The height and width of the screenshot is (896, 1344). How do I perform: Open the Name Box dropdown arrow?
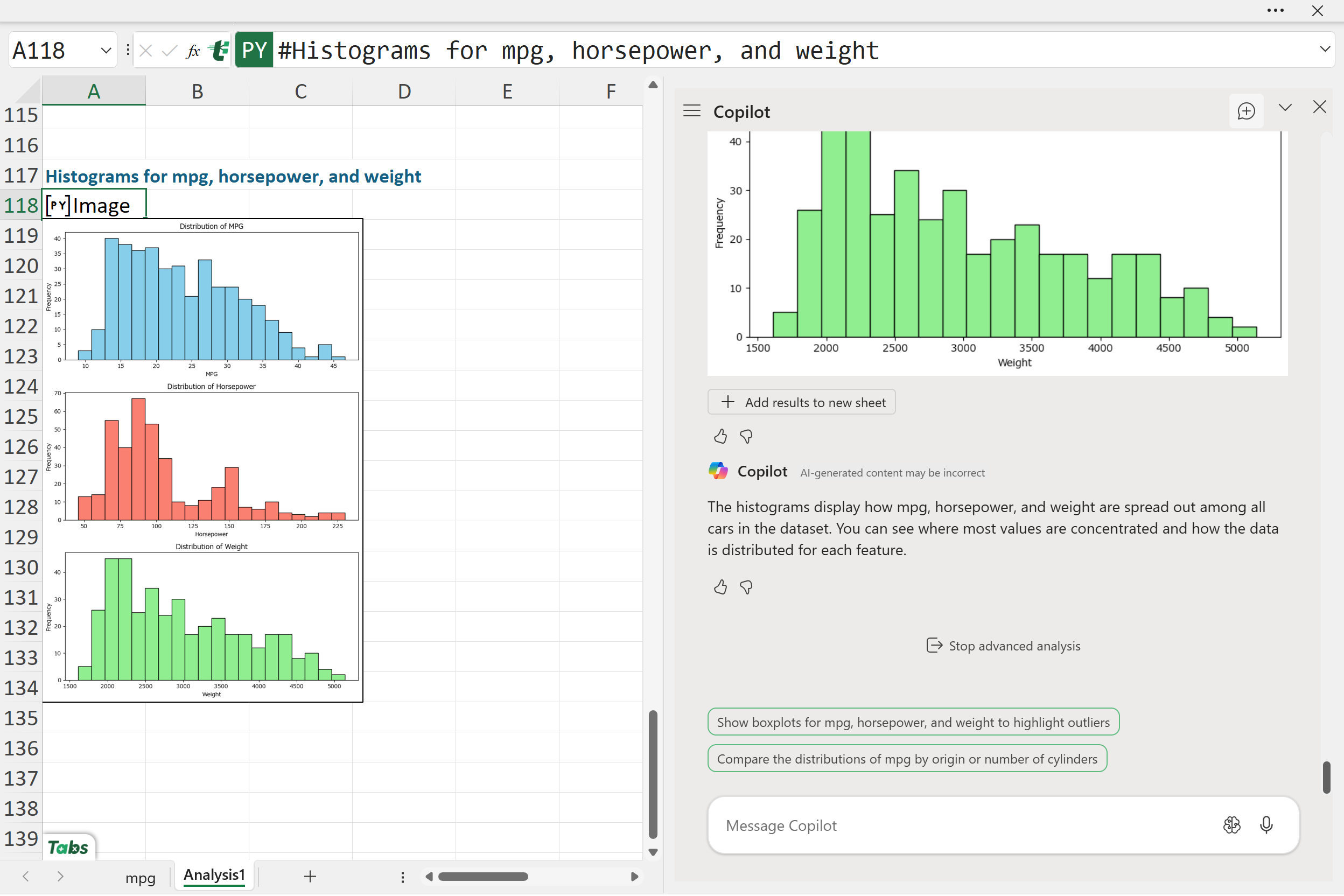(x=106, y=50)
